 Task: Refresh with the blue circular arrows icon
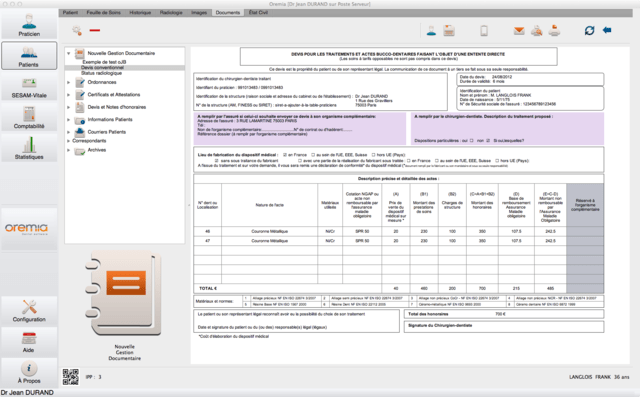point(589,30)
